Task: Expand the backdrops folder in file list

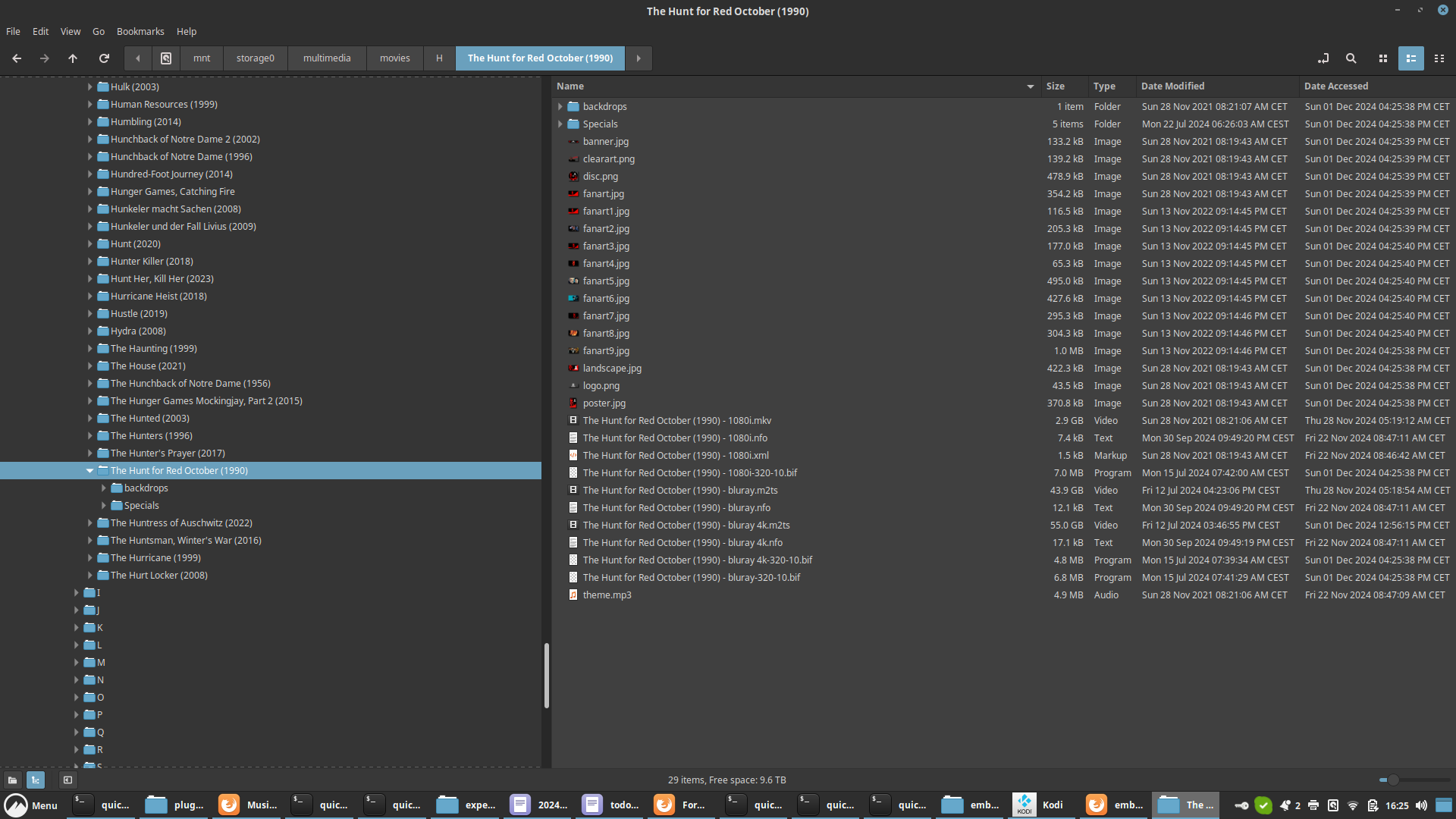Action: 560,107
